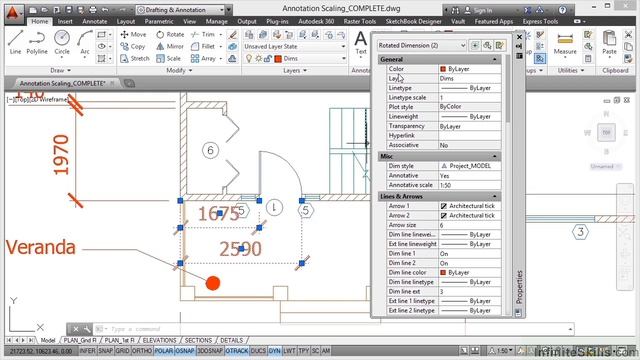Click the Scale tool
The width and height of the screenshot is (640, 360).
(169, 58)
